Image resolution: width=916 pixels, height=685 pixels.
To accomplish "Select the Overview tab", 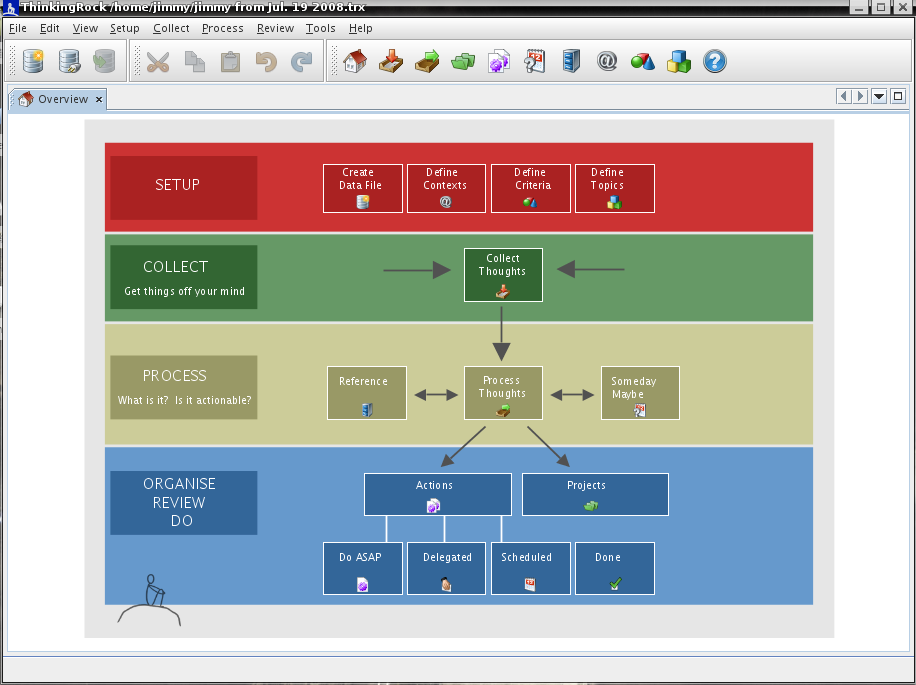I will coord(58,99).
